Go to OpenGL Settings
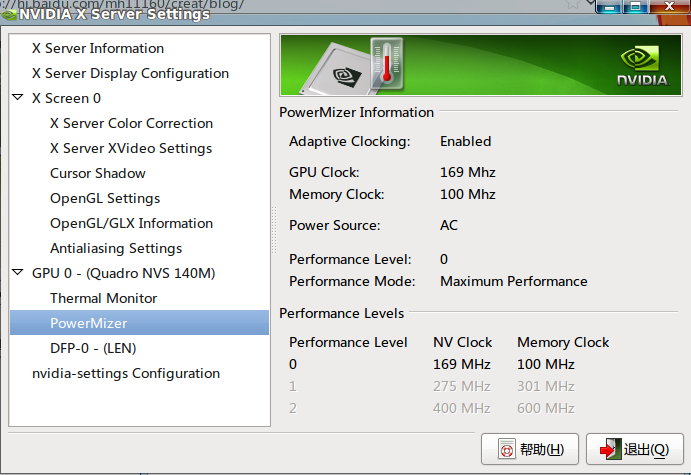 click(105, 198)
